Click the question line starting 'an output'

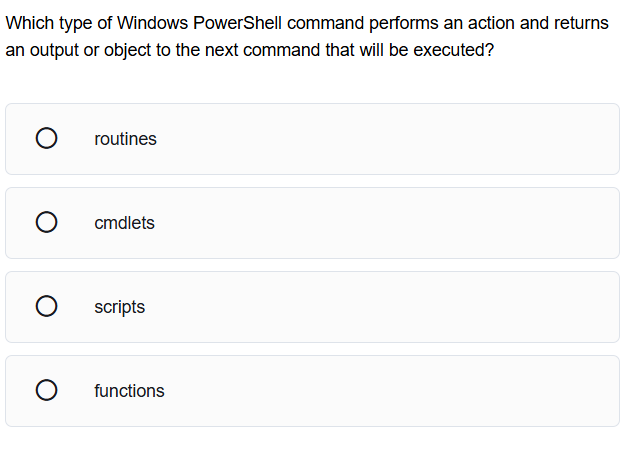249,49
